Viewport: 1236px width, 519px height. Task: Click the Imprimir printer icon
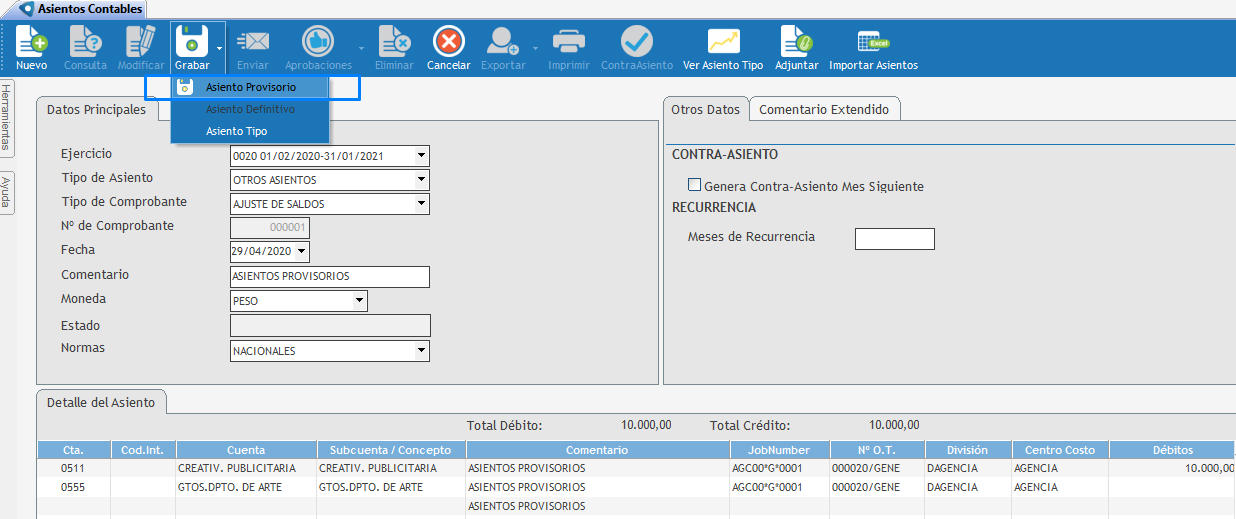pyautogui.click(x=568, y=43)
